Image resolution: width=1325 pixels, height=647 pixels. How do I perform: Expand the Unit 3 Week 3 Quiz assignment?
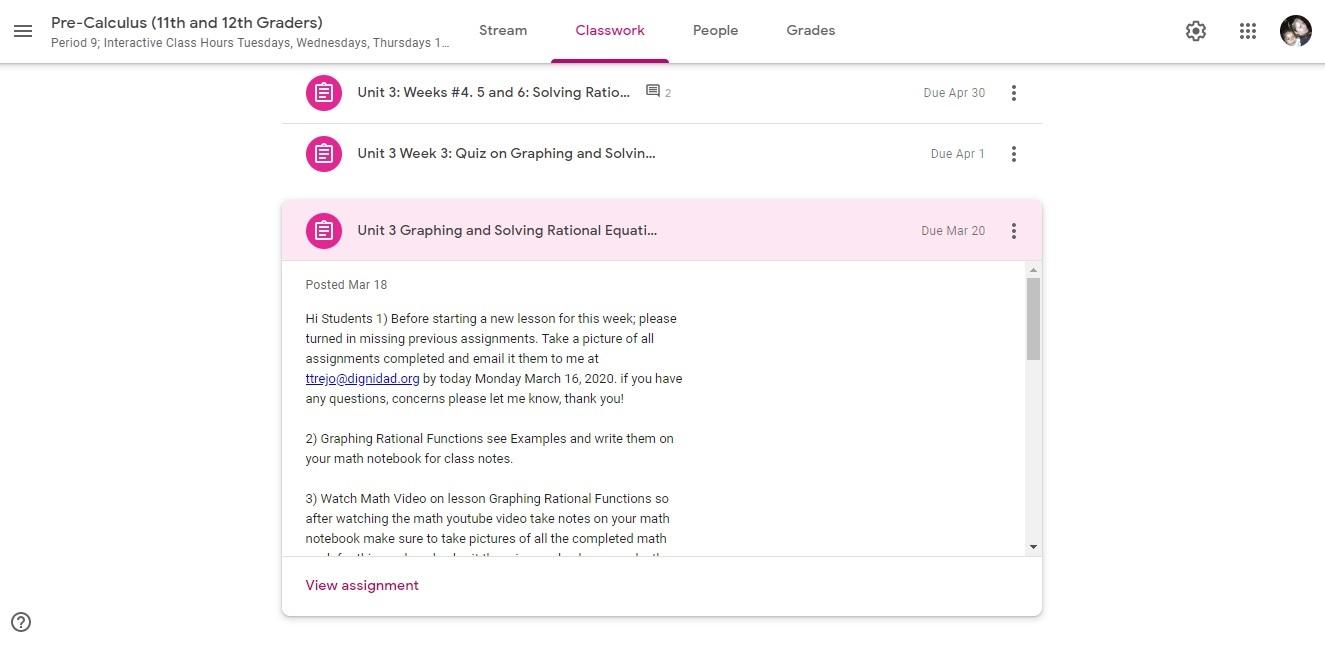(506, 154)
